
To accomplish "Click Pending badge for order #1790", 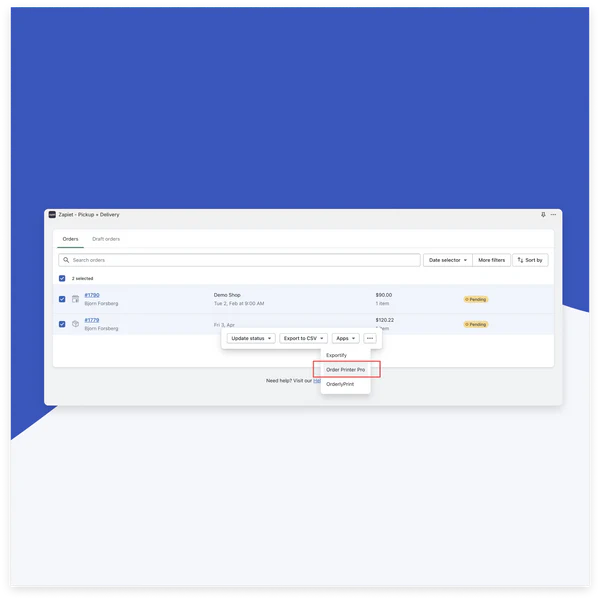I will click(x=476, y=299).
